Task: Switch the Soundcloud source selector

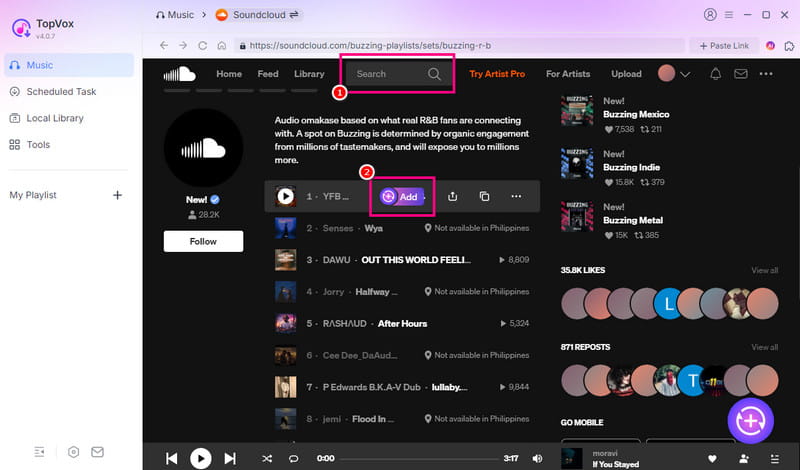Action: tap(258, 15)
